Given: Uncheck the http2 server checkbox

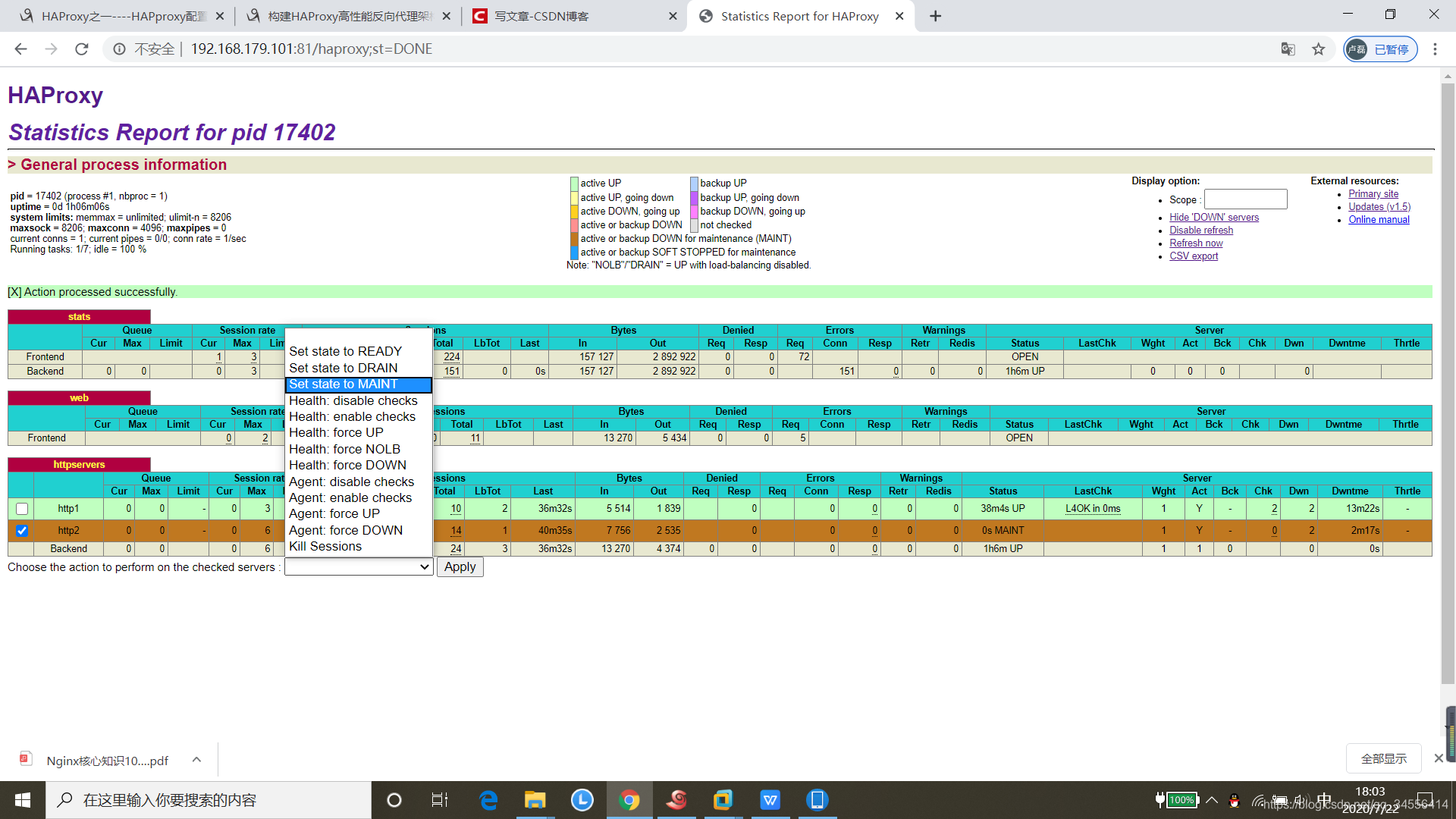Looking at the screenshot, I should pyautogui.click(x=22, y=531).
